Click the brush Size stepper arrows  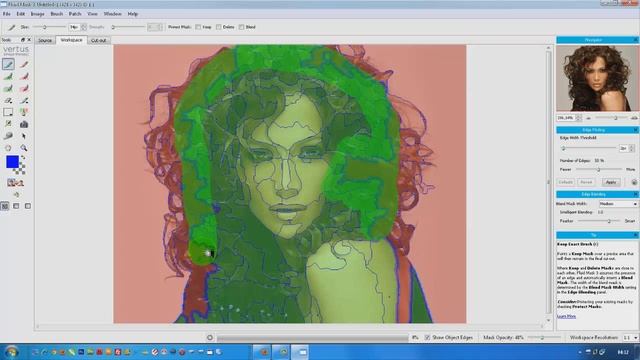[x=84, y=27]
